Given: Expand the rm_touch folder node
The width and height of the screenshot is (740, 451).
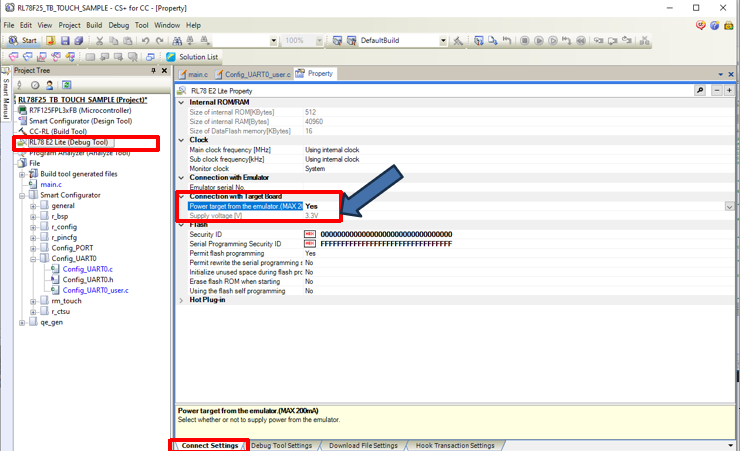Looking at the screenshot, I should click(x=33, y=301).
